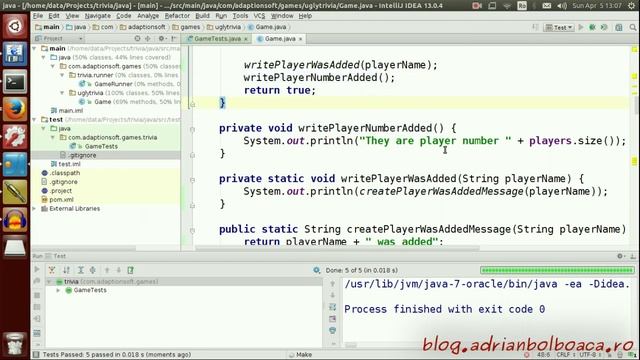Collapse the test module in project tree
Screen dimensions: 640x360
click(x=35, y=120)
